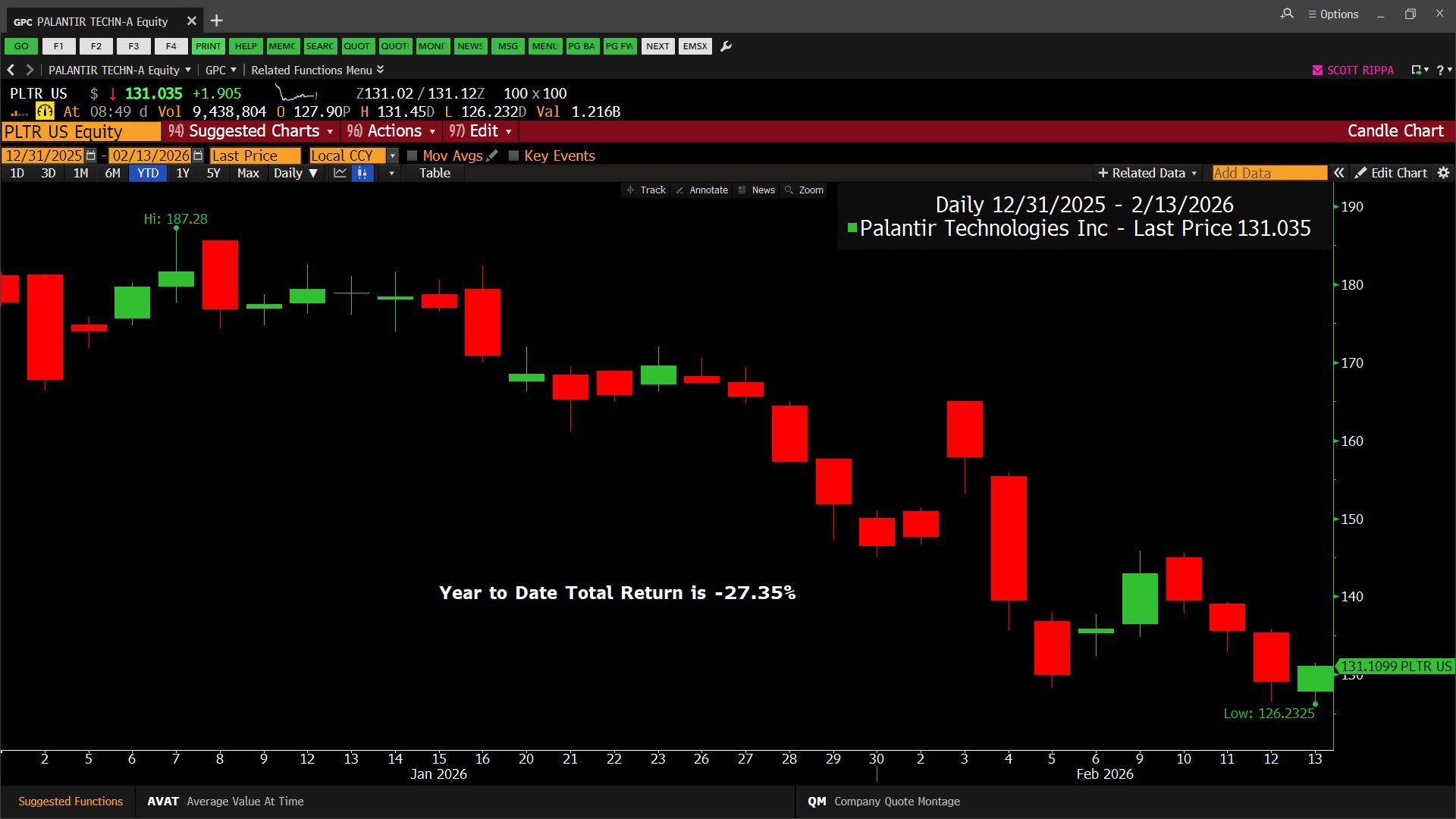This screenshot has height=819, width=1456.
Task: Open the Daily periodicity dropdown
Action: (295, 173)
